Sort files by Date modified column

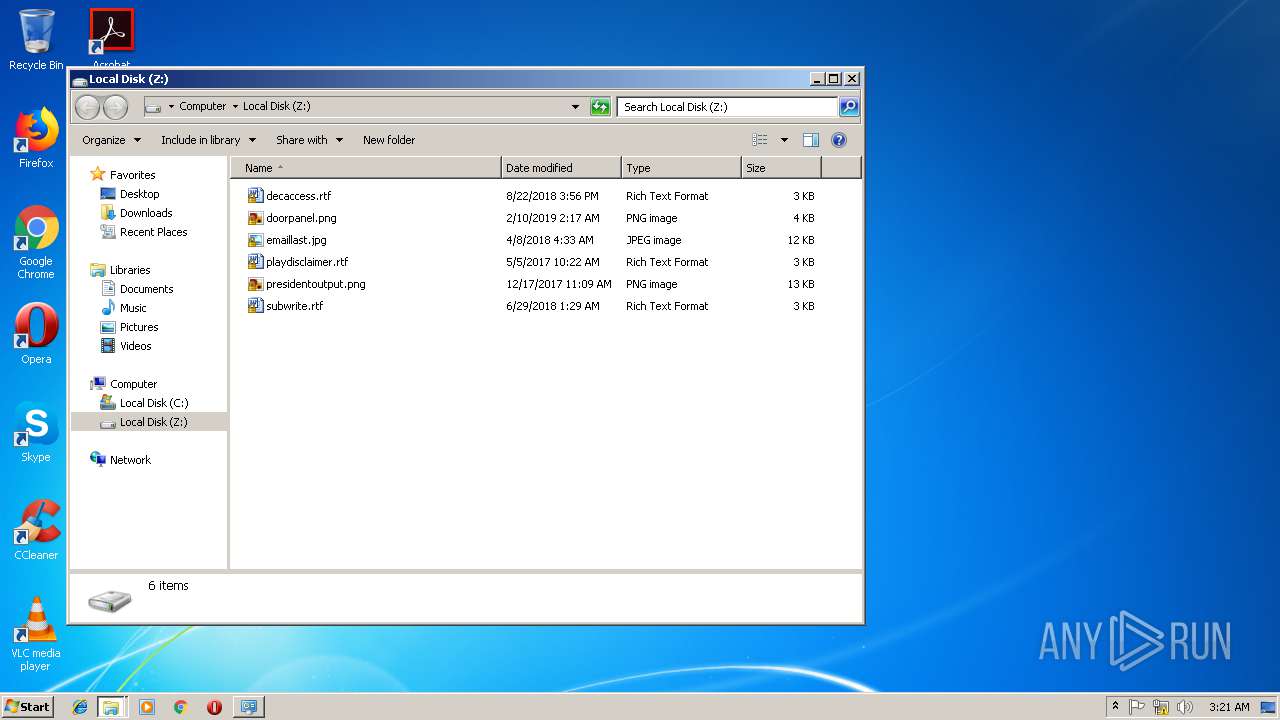click(x=561, y=168)
